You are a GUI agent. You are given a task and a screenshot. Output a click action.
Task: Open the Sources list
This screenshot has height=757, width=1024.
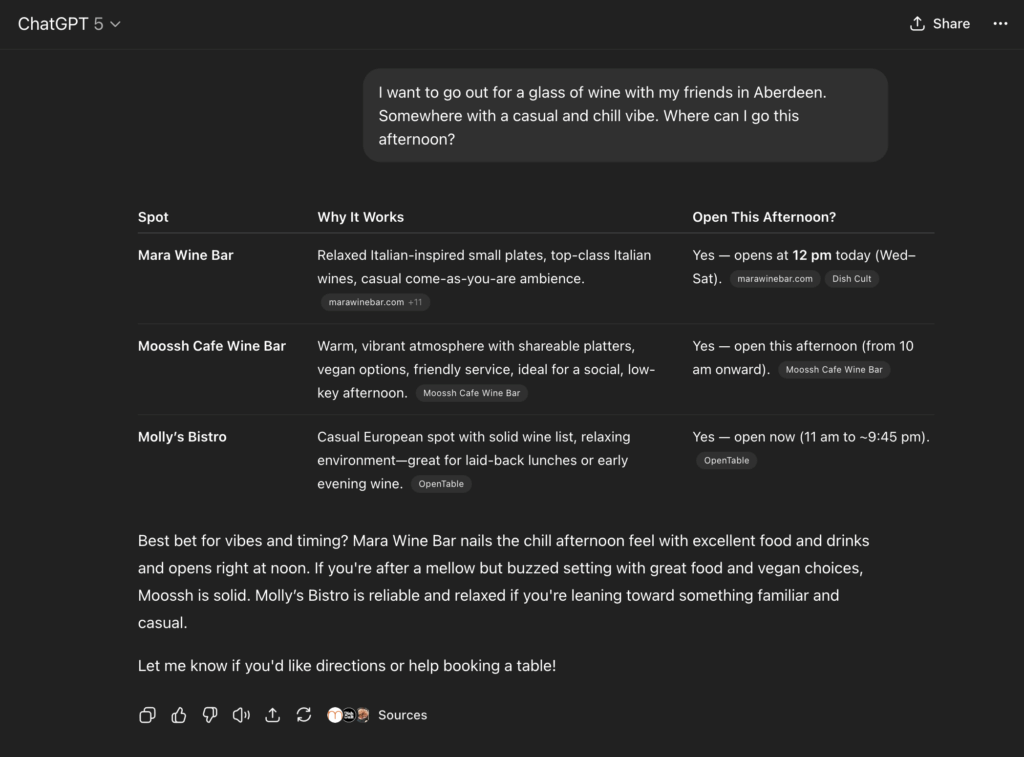click(x=402, y=715)
